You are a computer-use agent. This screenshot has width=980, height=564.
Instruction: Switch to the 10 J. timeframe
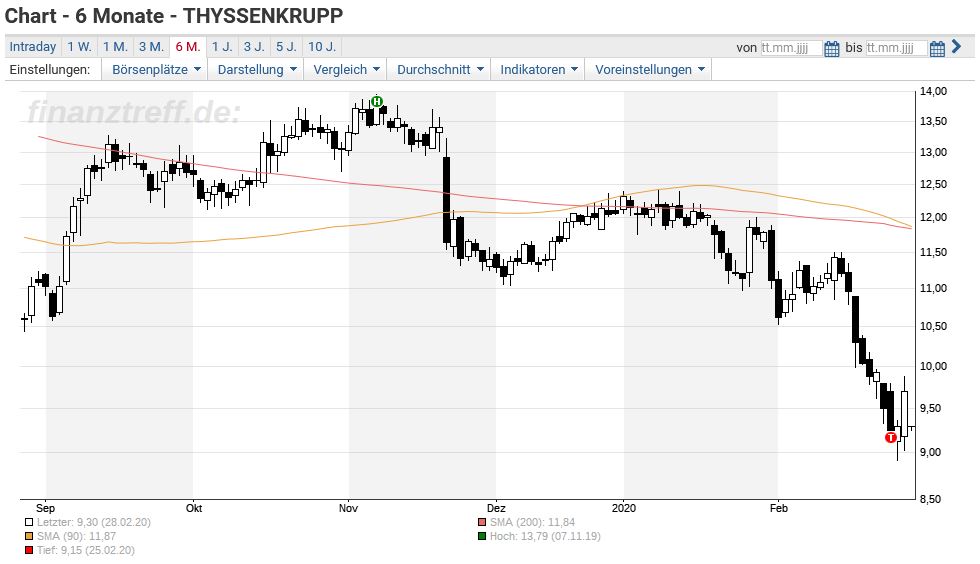[x=322, y=47]
